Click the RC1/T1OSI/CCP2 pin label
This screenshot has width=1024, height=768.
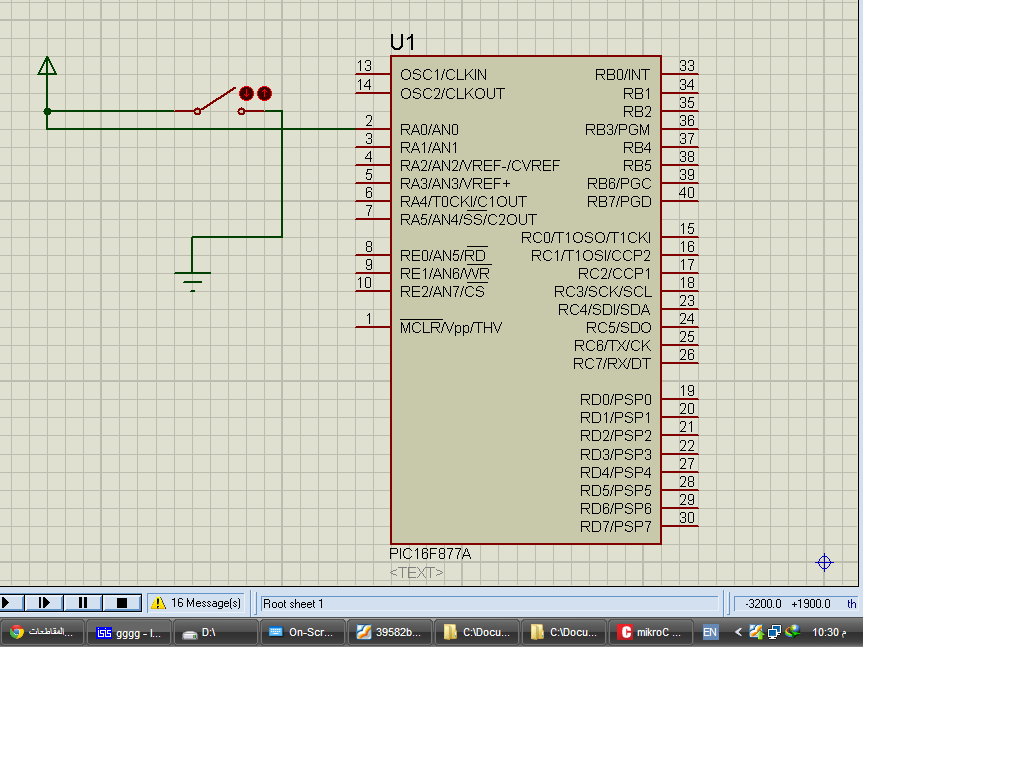[591, 255]
